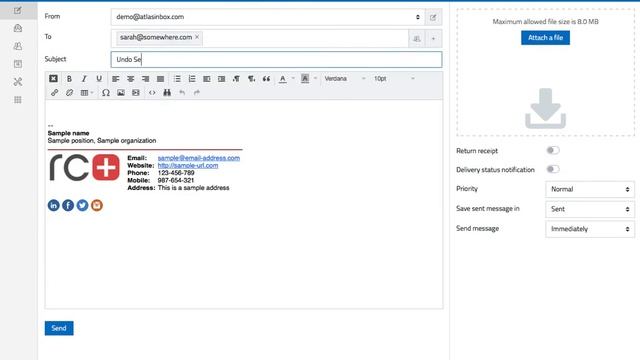Image resolution: width=640 pixels, height=360 pixels.
Task: Send the message
Action: 59,328
